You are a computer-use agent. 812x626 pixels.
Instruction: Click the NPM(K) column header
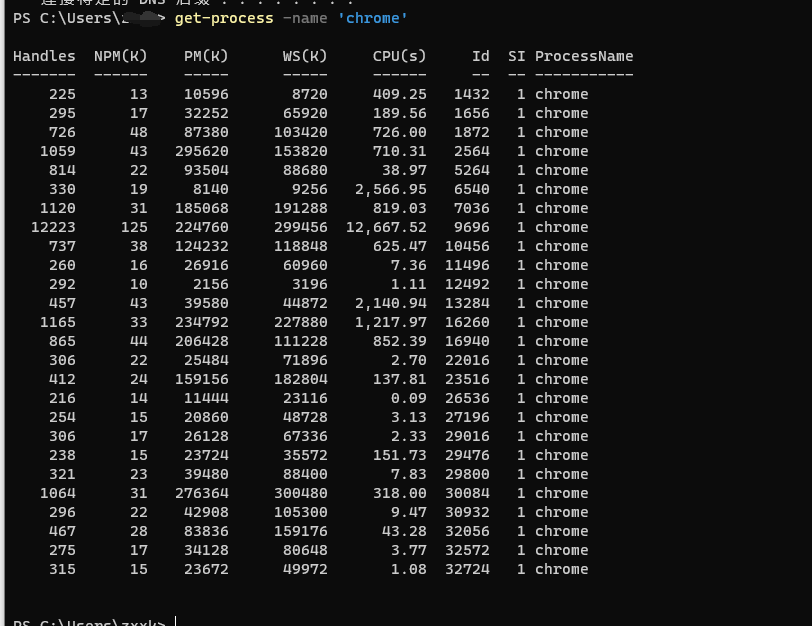(x=121, y=56)
